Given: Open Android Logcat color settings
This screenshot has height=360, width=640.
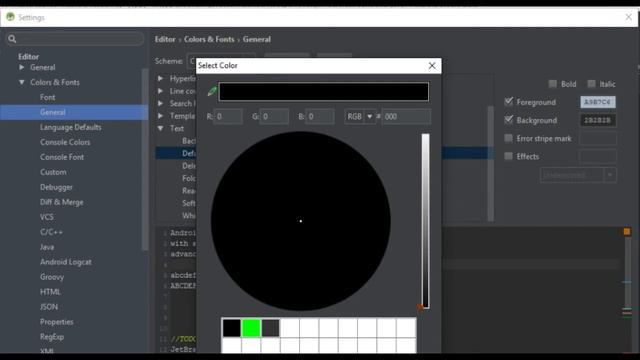Looking at the screenshot, I should (66, 262).
